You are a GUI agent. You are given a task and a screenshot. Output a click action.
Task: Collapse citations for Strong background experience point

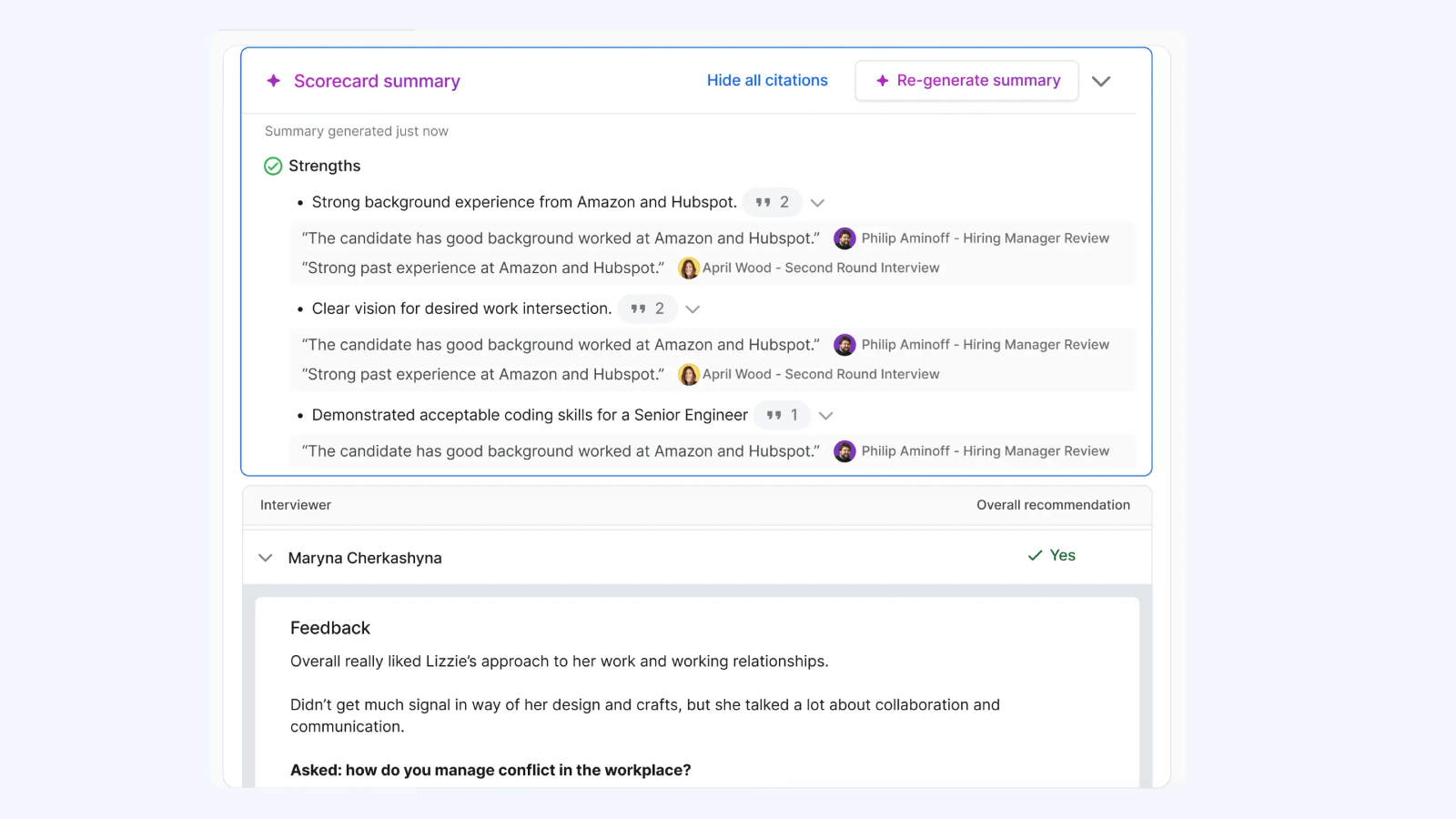point(817,203)
